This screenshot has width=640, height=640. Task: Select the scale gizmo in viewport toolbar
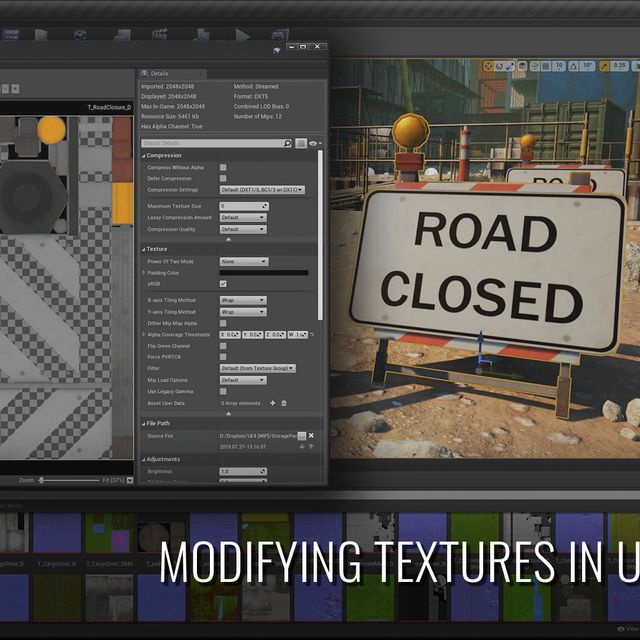(510, 66)
